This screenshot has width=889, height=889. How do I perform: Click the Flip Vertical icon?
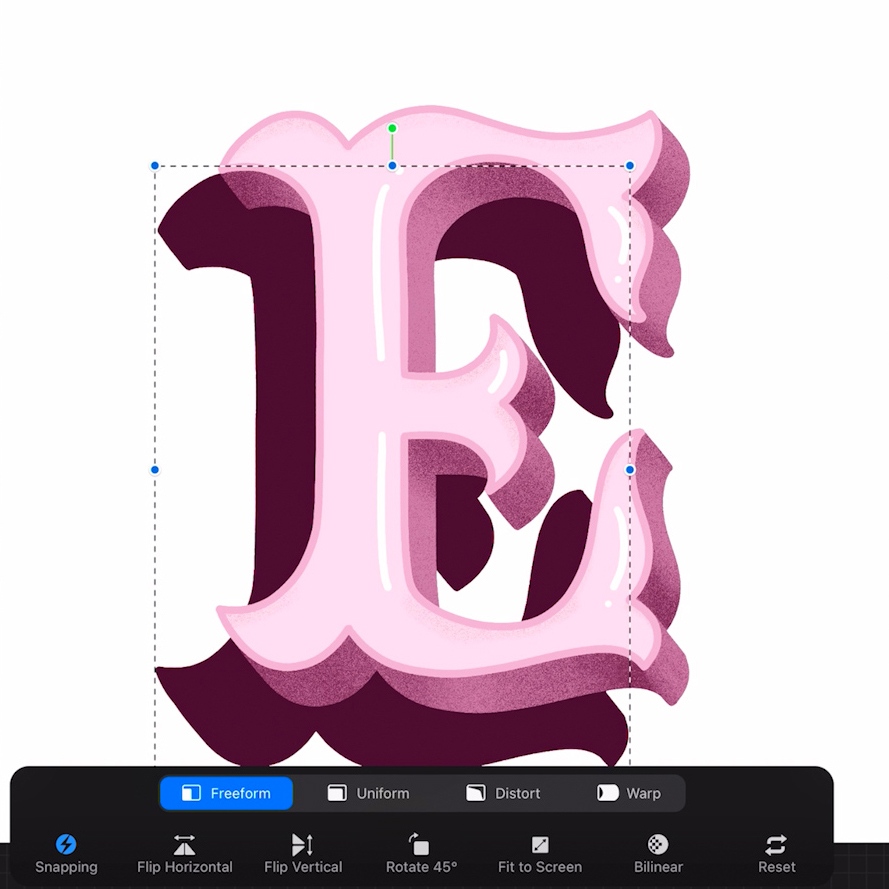303,844
